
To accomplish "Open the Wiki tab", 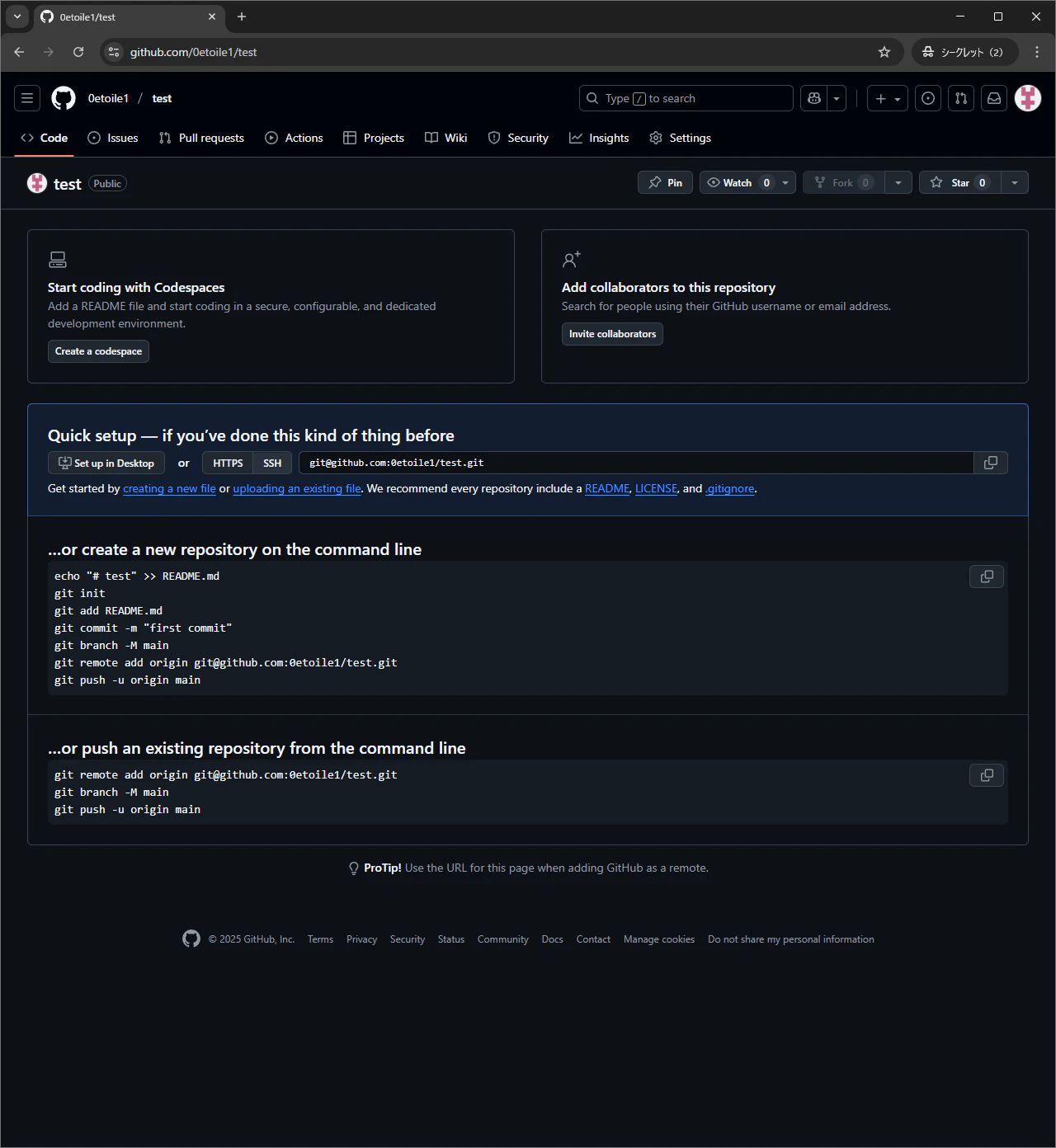I will pyautogui.click(x=446, y=138).
